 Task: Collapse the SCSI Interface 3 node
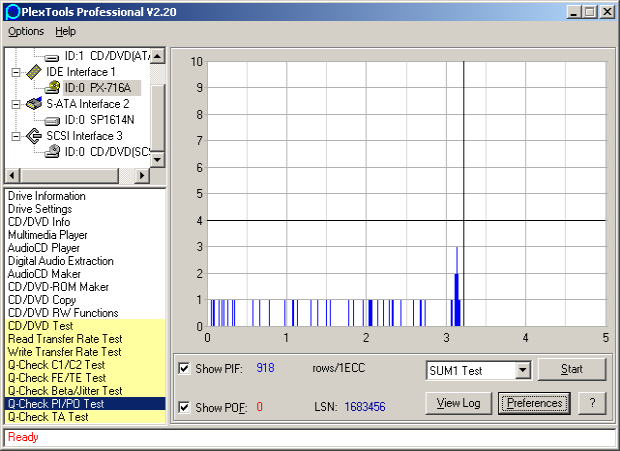16,136
